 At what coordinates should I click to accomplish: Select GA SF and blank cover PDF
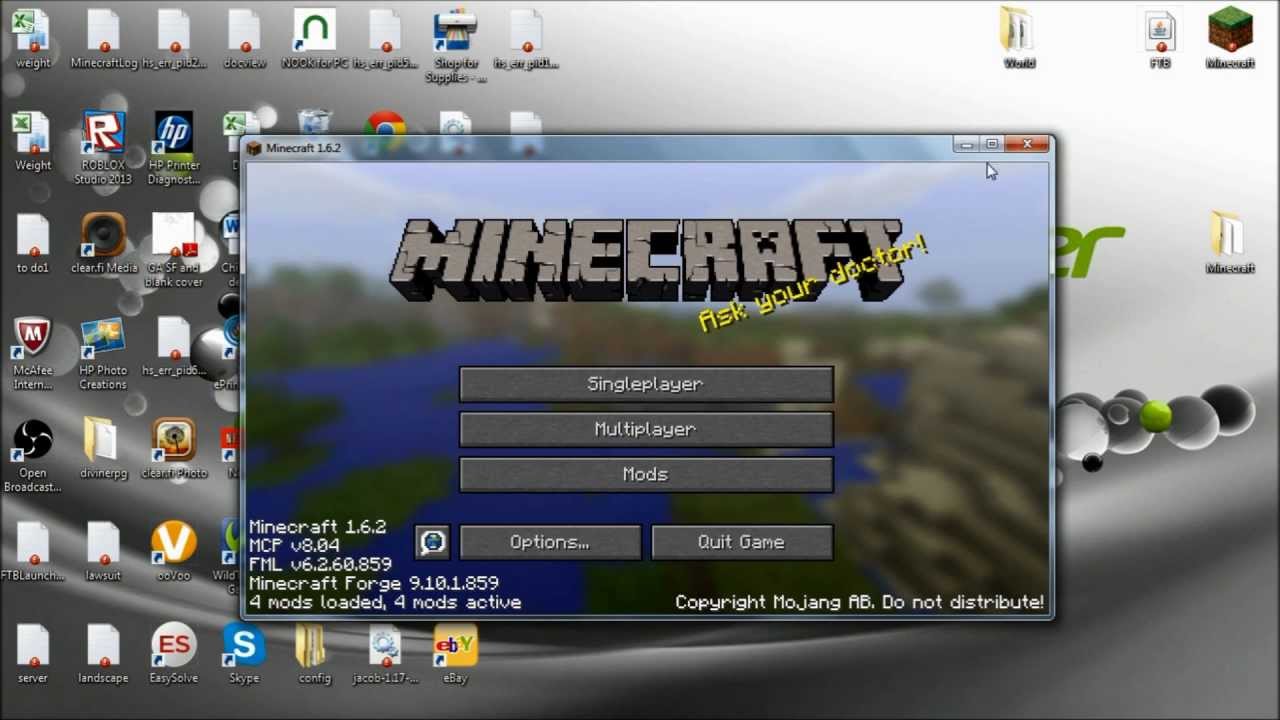point(174,250)
